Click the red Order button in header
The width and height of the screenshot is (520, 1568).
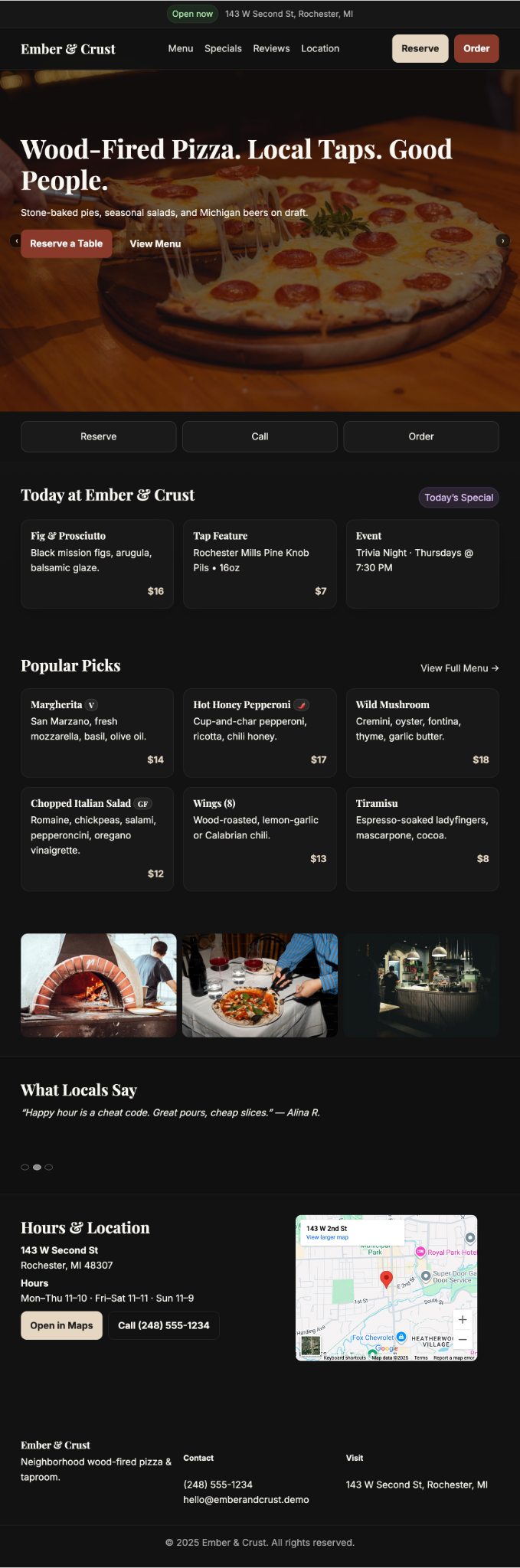(476, 49)
